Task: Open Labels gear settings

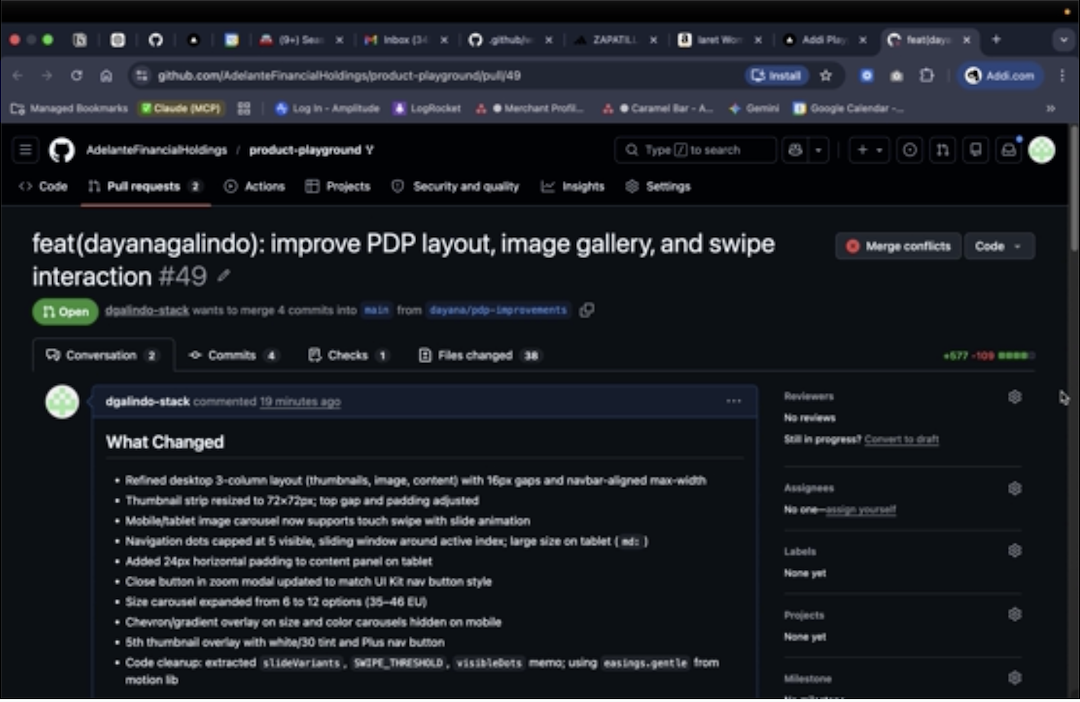Action: click(x=1015, y=550)
